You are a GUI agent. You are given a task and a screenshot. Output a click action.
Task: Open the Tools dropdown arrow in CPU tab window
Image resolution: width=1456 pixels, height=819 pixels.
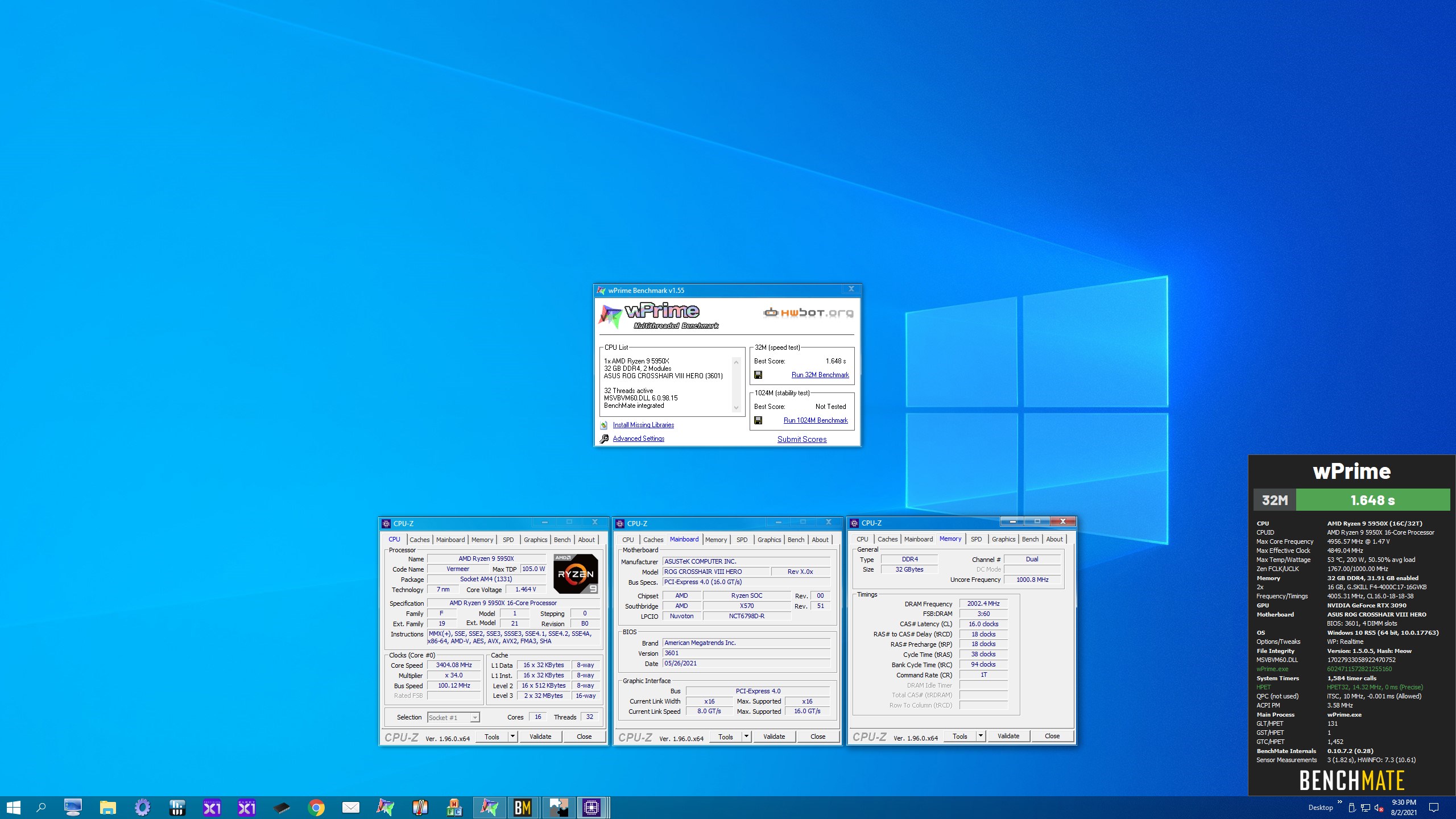[512, 737]
